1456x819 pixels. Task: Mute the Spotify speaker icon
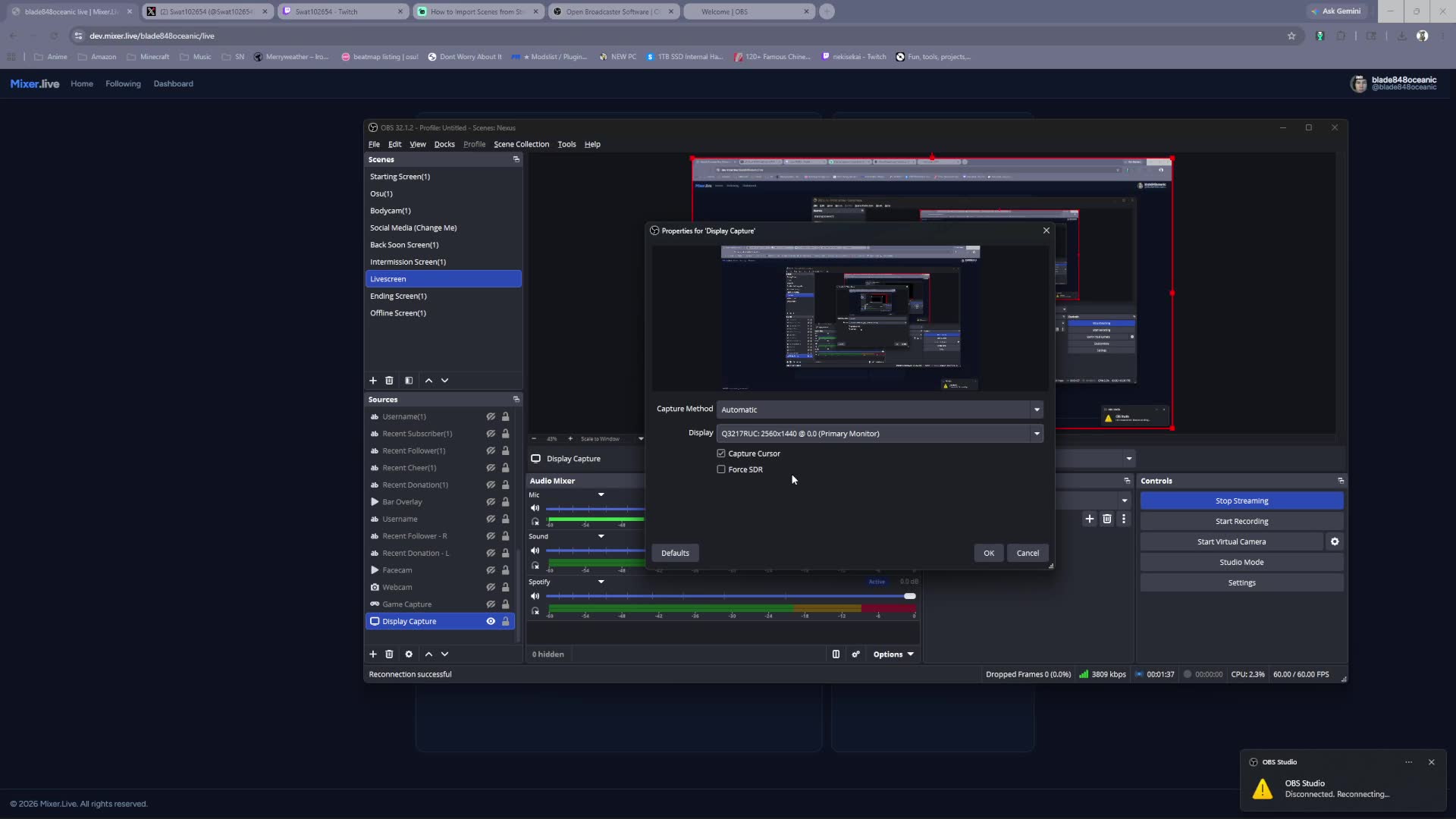(535, 596)
